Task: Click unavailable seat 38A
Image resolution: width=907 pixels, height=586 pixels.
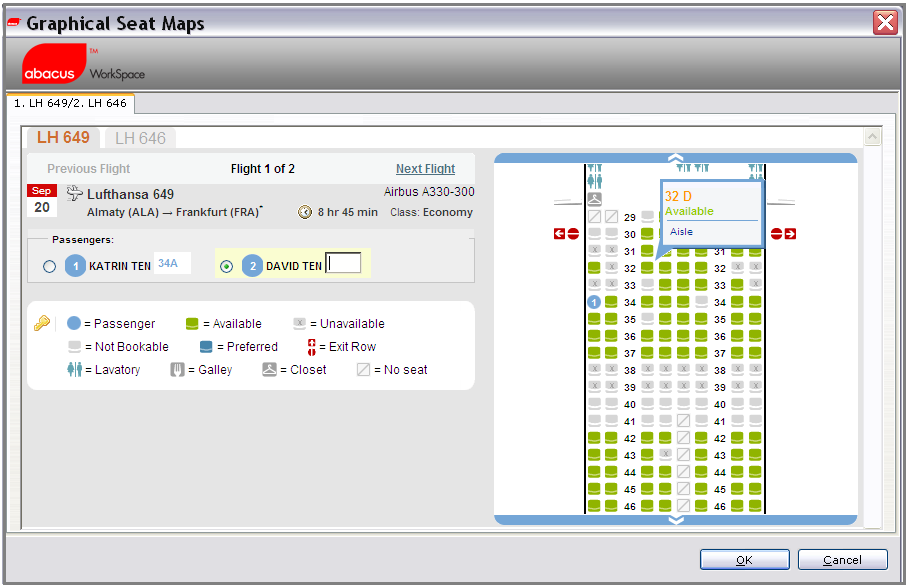Action: click(x=594, y=369)
